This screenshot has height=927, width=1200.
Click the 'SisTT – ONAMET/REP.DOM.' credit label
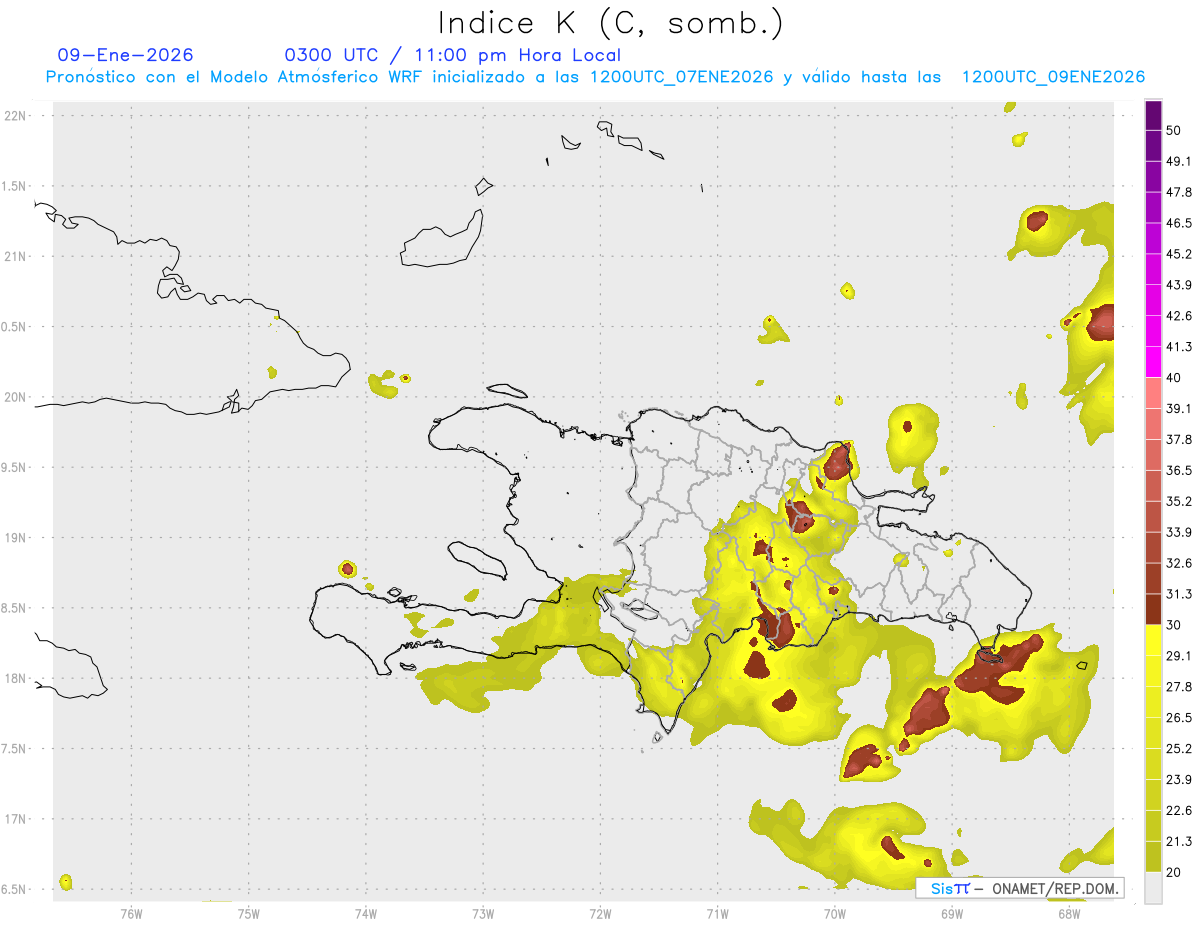point(1020,888)
